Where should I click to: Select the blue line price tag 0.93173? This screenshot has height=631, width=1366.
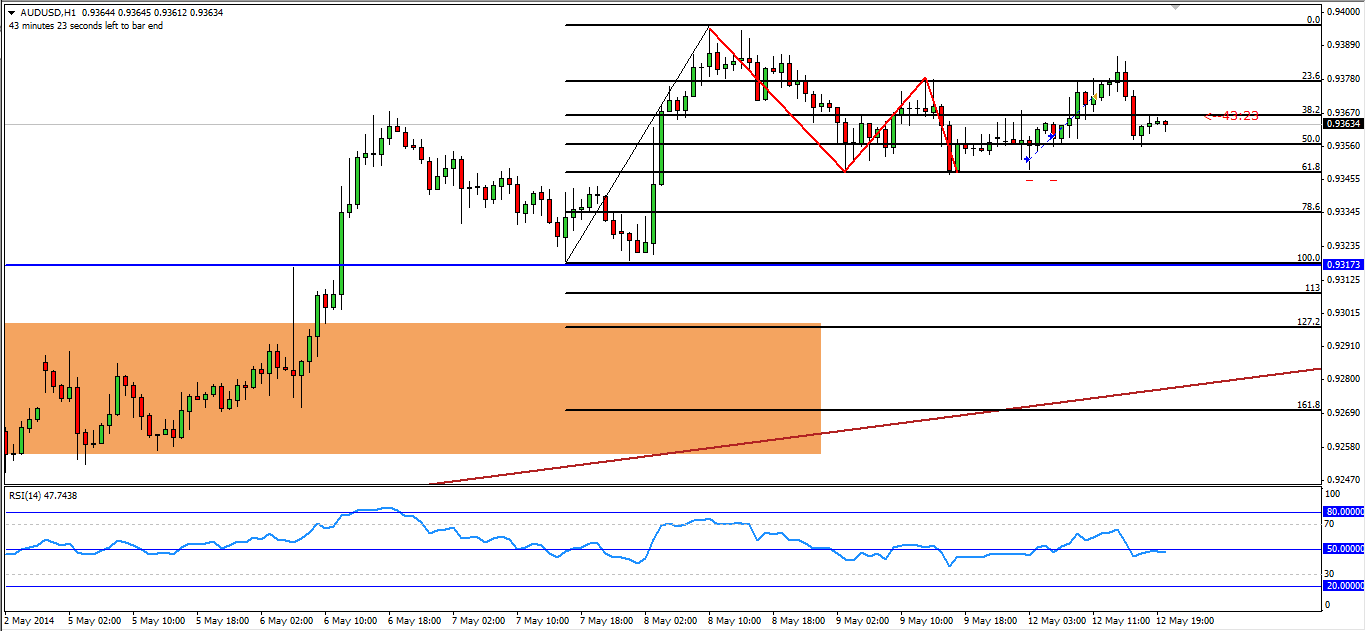point(1341,264)
